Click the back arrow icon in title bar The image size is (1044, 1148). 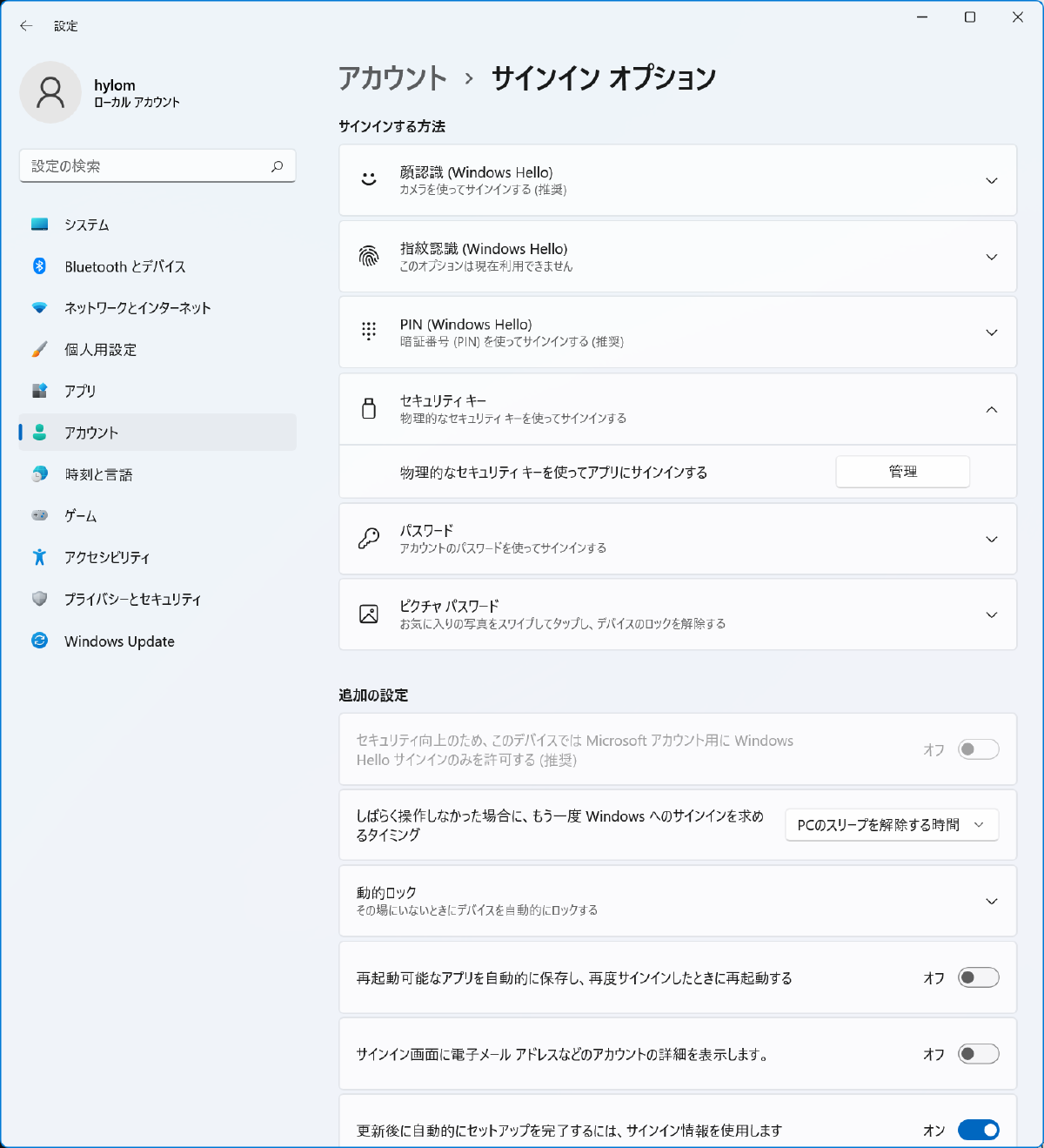(26, 26)
